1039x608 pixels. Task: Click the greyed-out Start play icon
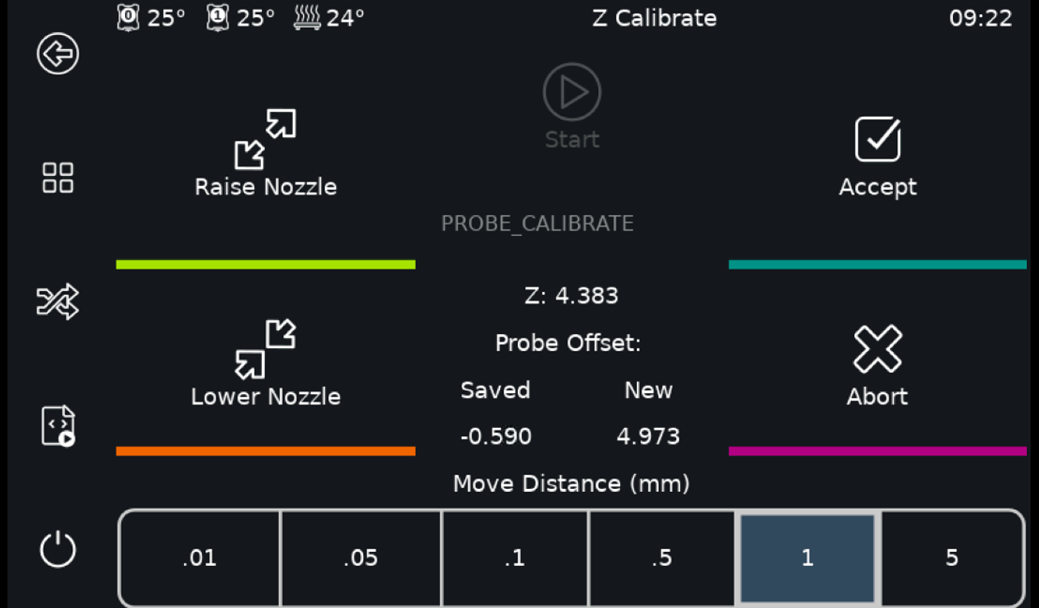[x=571, y=92]
